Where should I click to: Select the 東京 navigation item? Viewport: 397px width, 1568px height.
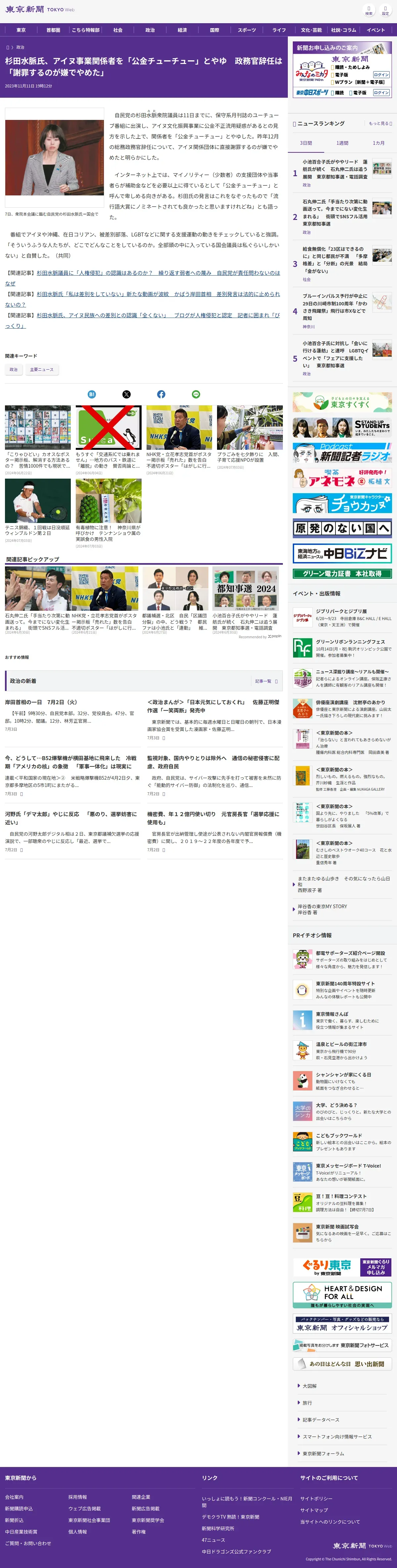click(x=21, y=30)
